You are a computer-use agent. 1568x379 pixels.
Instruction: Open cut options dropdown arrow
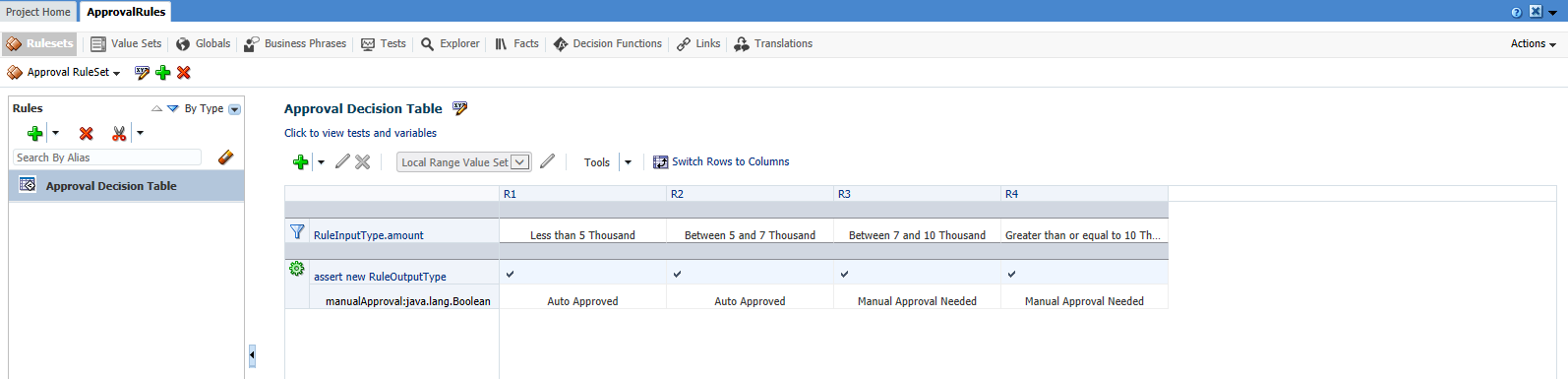pyautogui.click(x=140, y=133)
